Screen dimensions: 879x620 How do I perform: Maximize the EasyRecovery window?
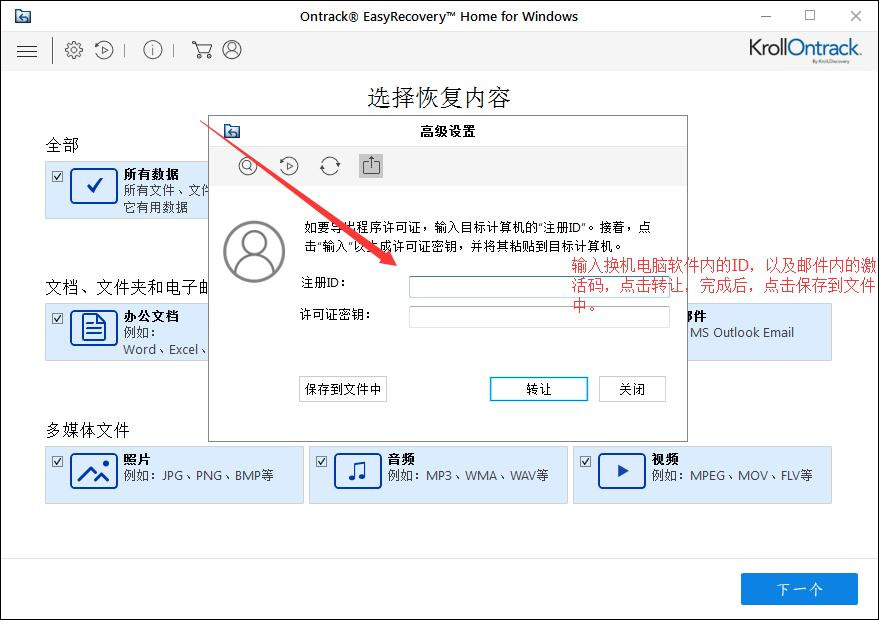(810, 16)
